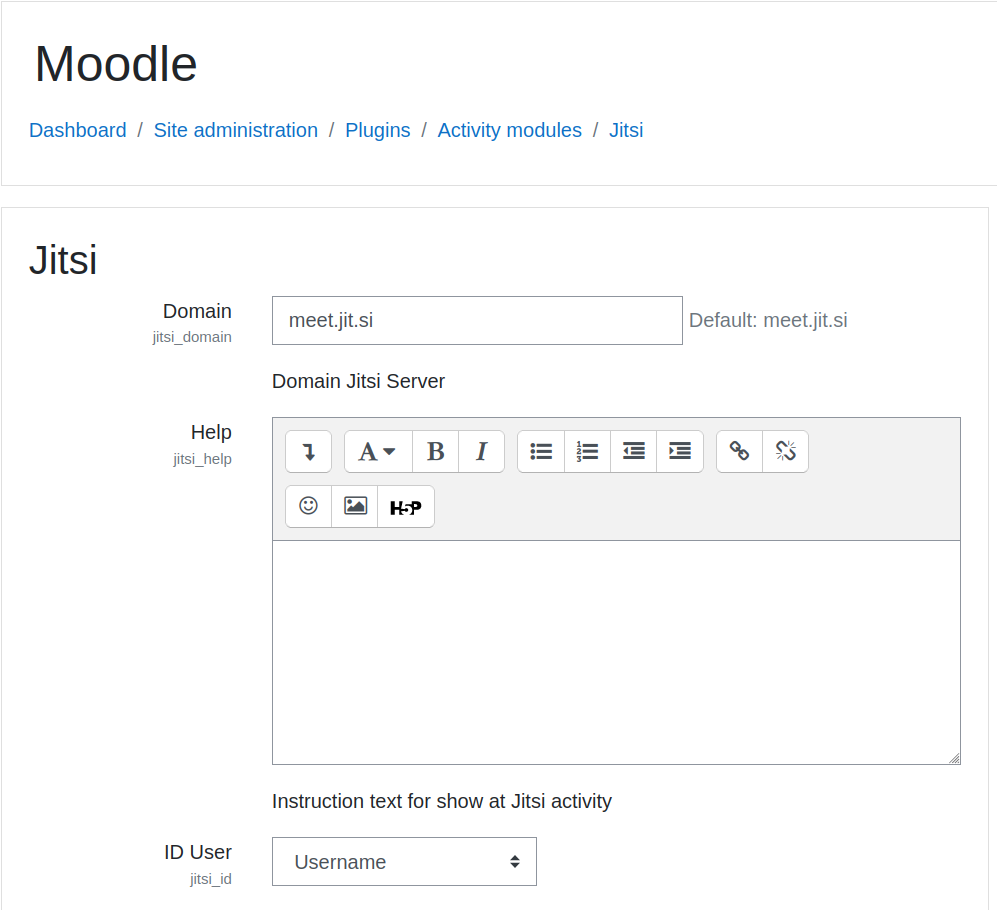Insert H5P content in editor
This screenshot has height=910, width=997.
pyautogui.click(x=405, y=507)
